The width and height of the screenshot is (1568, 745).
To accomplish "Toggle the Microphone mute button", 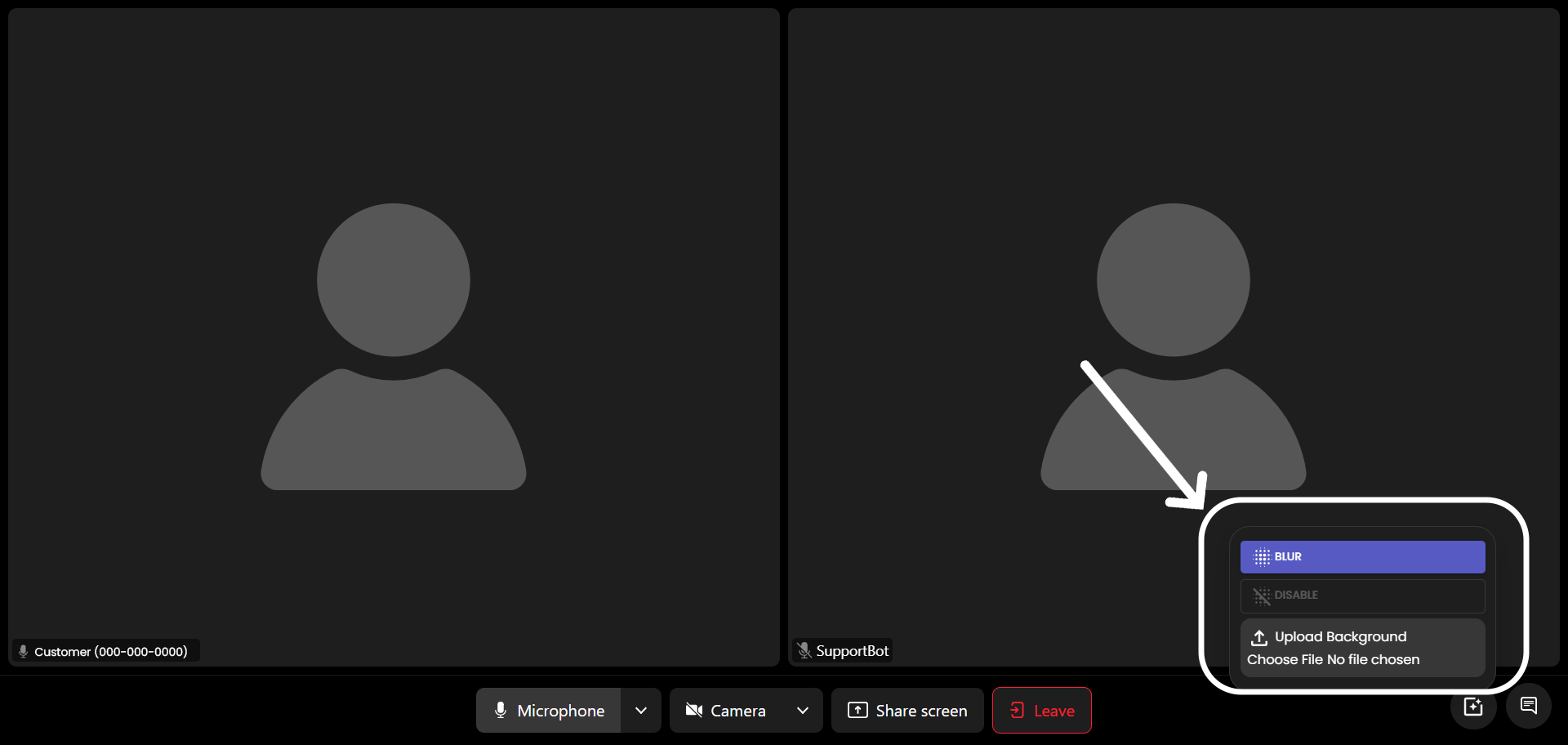I will (549, 711).
